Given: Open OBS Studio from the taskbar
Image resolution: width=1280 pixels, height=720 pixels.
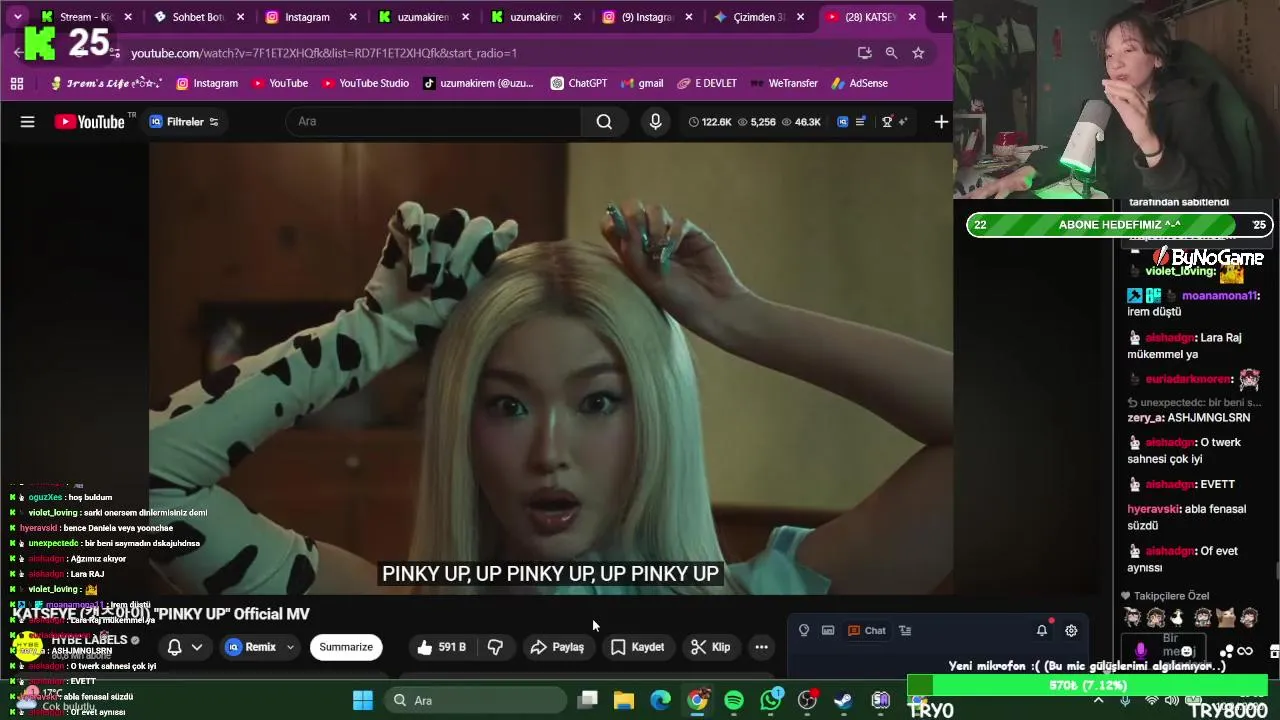Looking at the screenshot, I should coord(807,700).
